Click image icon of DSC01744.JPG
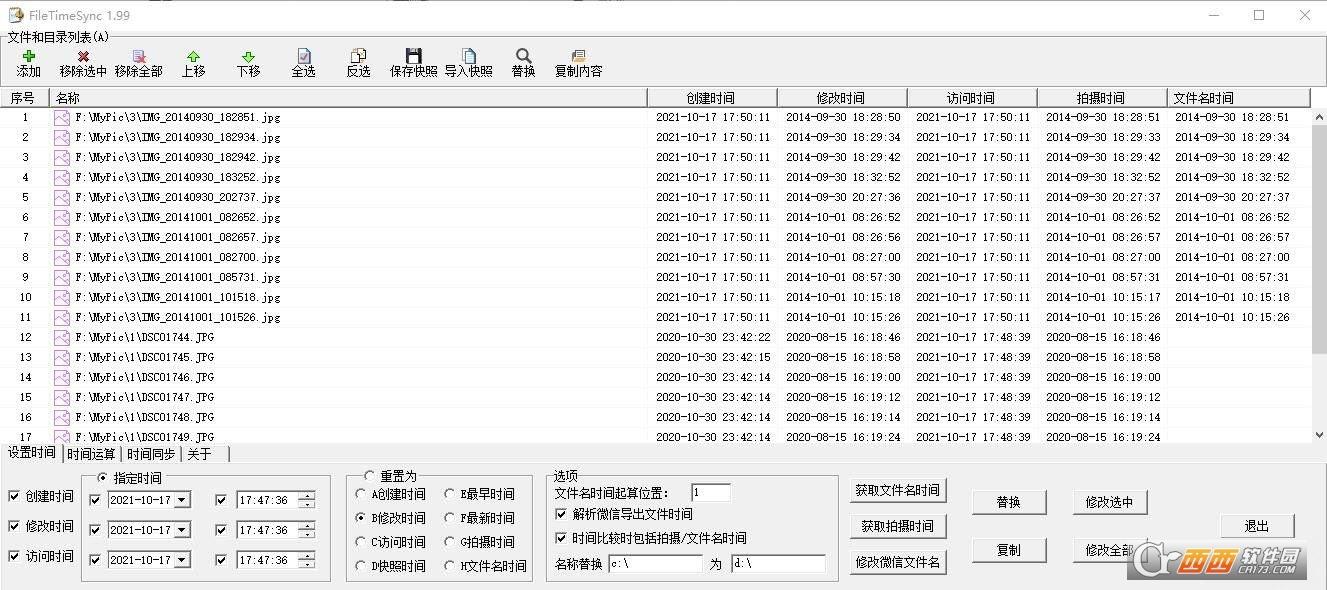 [x=62, y=337]
